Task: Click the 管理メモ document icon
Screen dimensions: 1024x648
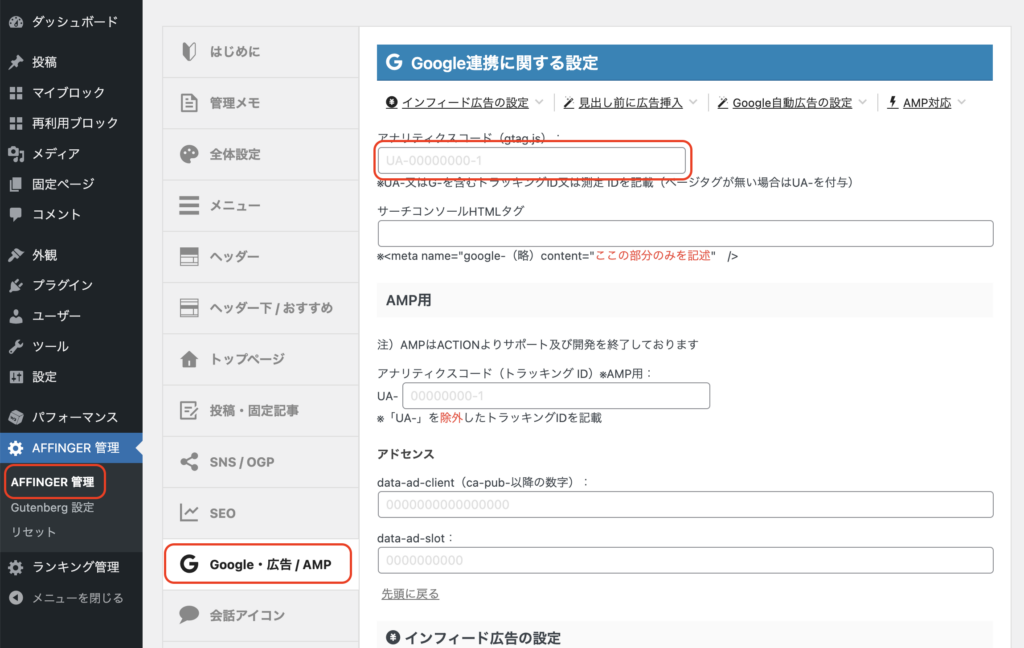Action: (x=189, y=103)
